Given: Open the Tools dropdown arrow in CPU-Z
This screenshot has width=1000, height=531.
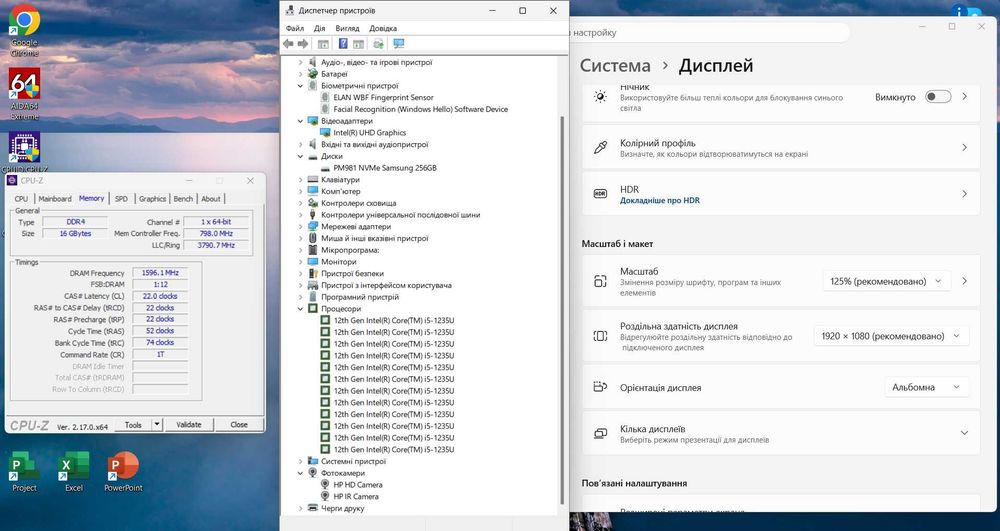Looking at the screenshot, I should 158,425.
